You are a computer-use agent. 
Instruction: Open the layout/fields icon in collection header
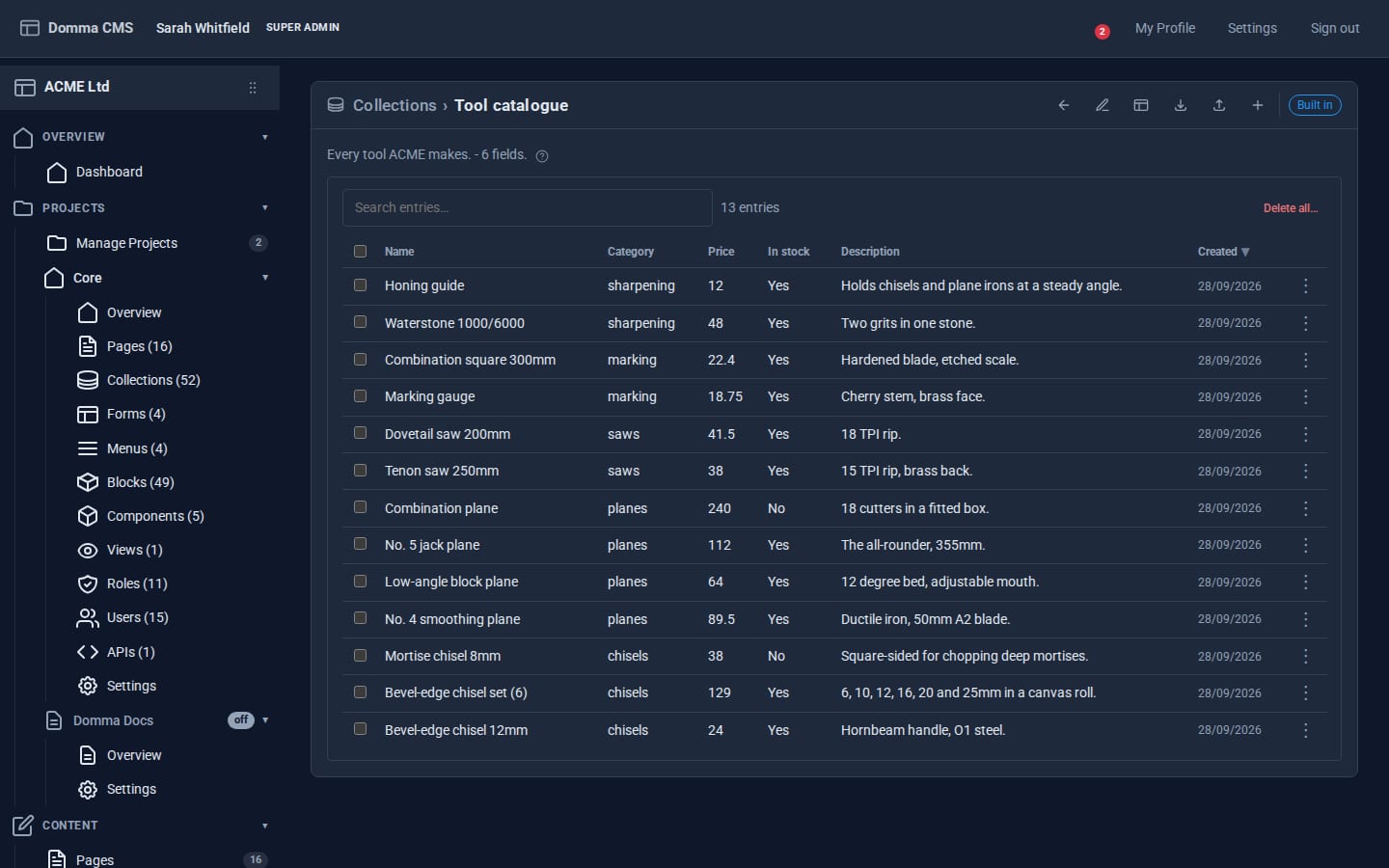pos(1141,105)
